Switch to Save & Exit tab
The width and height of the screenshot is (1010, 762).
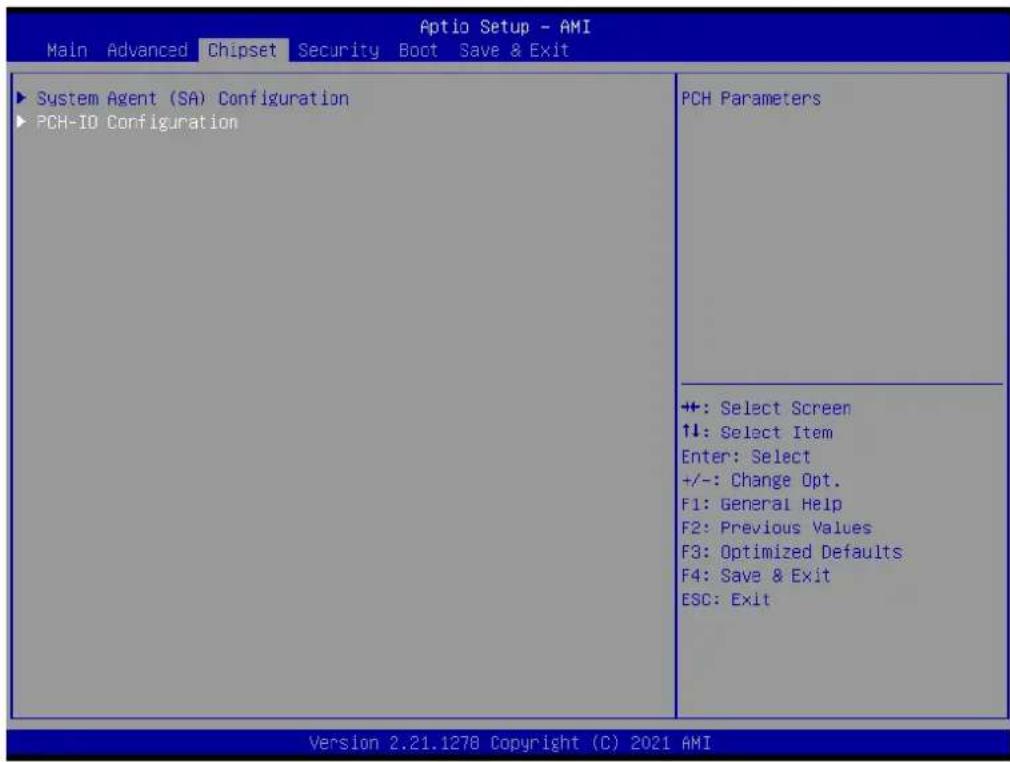pos(514,50)
